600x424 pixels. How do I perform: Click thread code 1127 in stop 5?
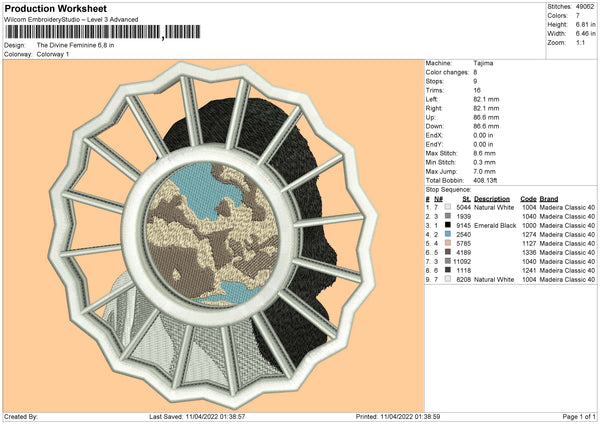(x=529, y=243)
